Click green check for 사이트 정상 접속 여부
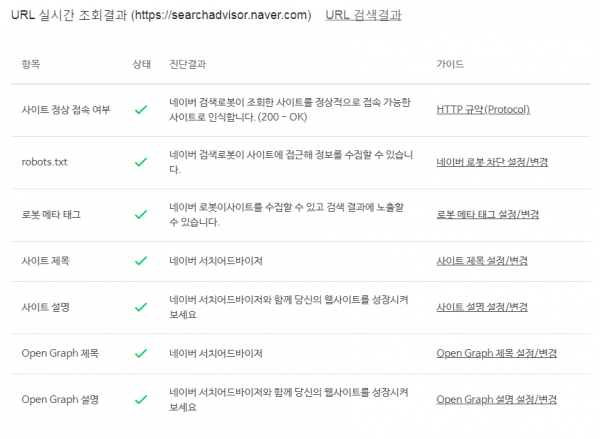Viewport: 600px width, 439px height. 141,110
